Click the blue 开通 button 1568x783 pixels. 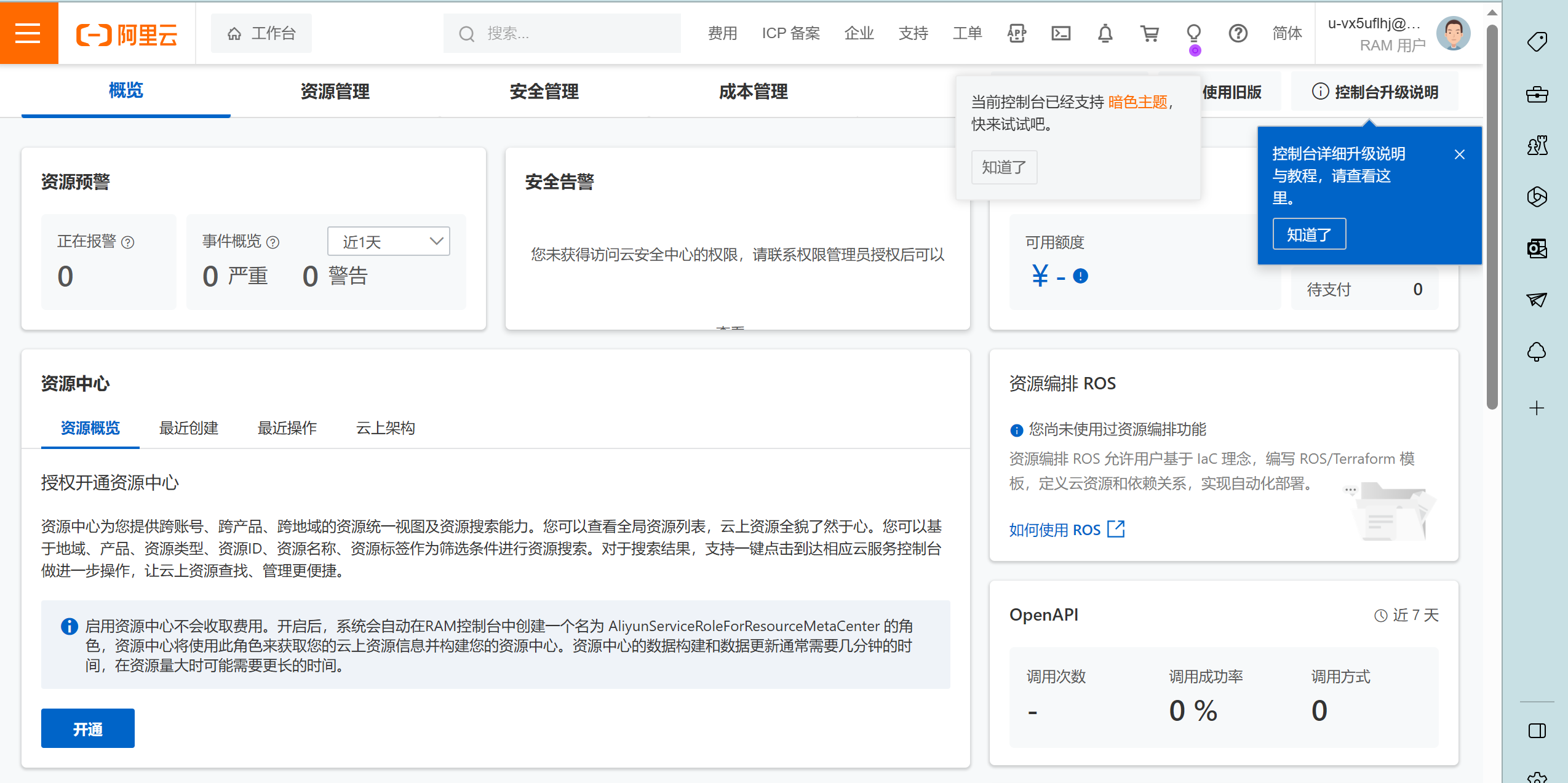click(88, 729)
